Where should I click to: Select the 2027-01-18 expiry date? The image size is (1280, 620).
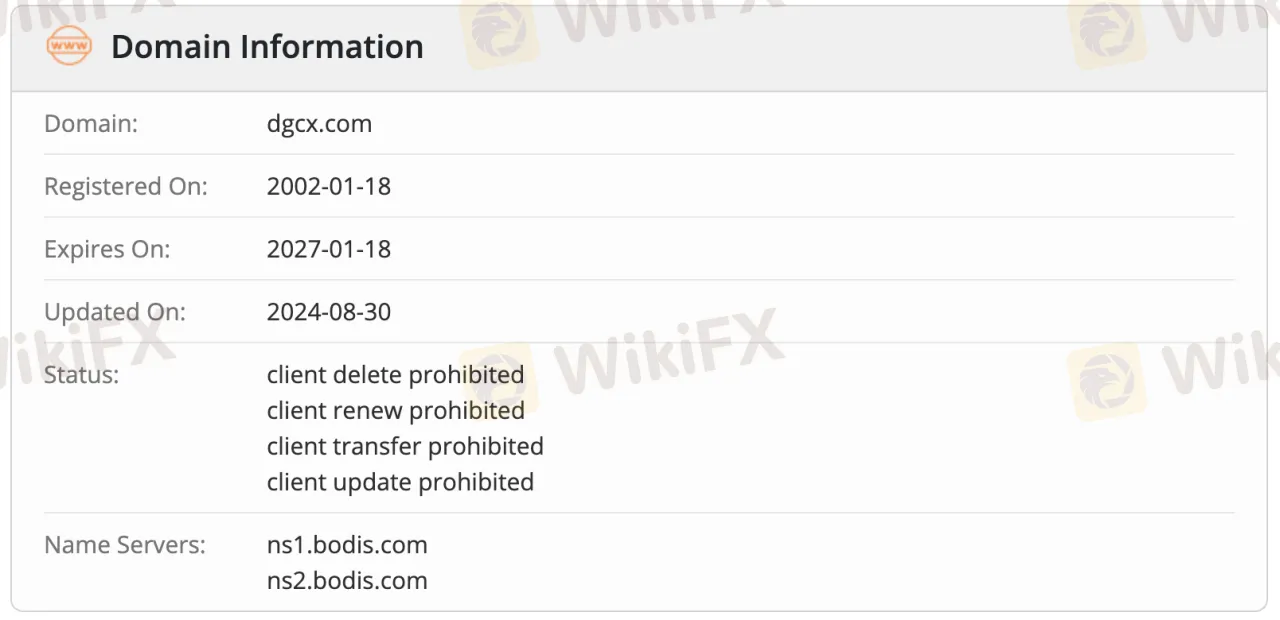pos(329,249)
